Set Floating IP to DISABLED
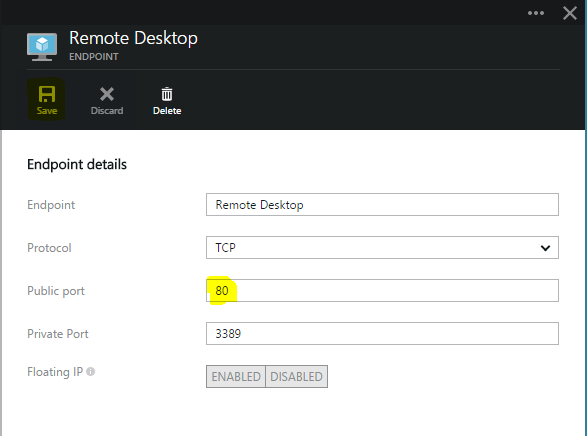The height and width of the screenshot is (436, 587). [296, 376]
